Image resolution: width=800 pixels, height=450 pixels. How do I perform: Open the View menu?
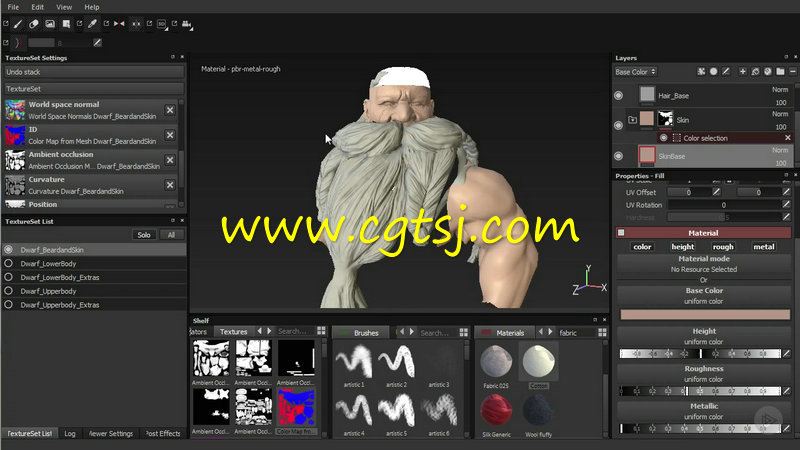pos(64,7)
